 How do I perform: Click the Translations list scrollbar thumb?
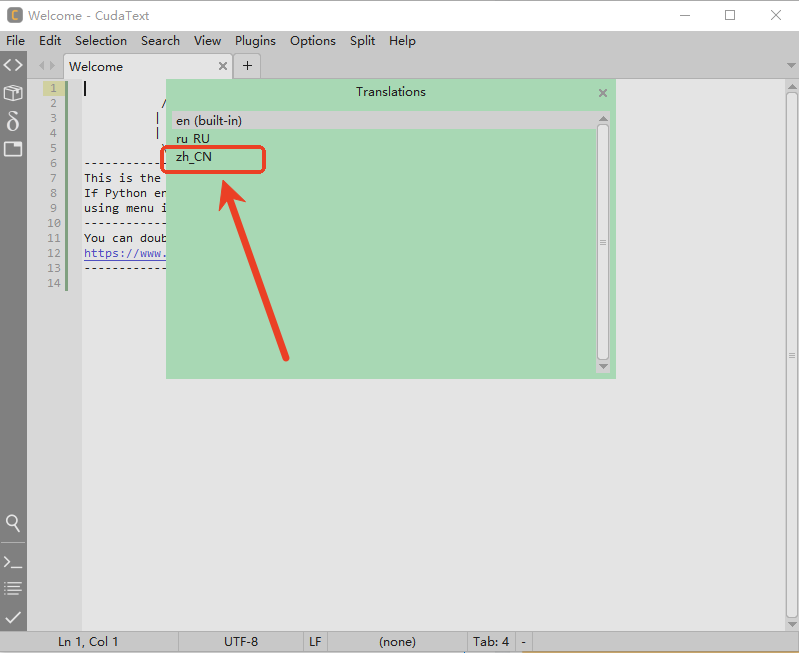pyautogui.click(x=603, y=242)
